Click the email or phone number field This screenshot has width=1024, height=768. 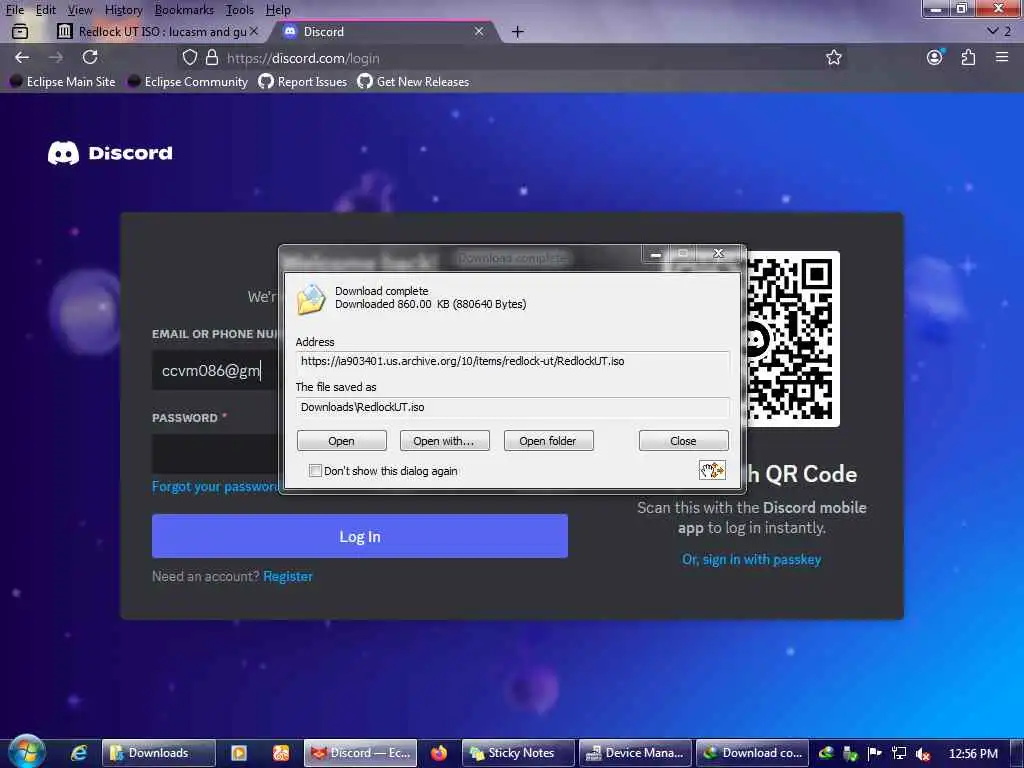[x=216, y=370]
